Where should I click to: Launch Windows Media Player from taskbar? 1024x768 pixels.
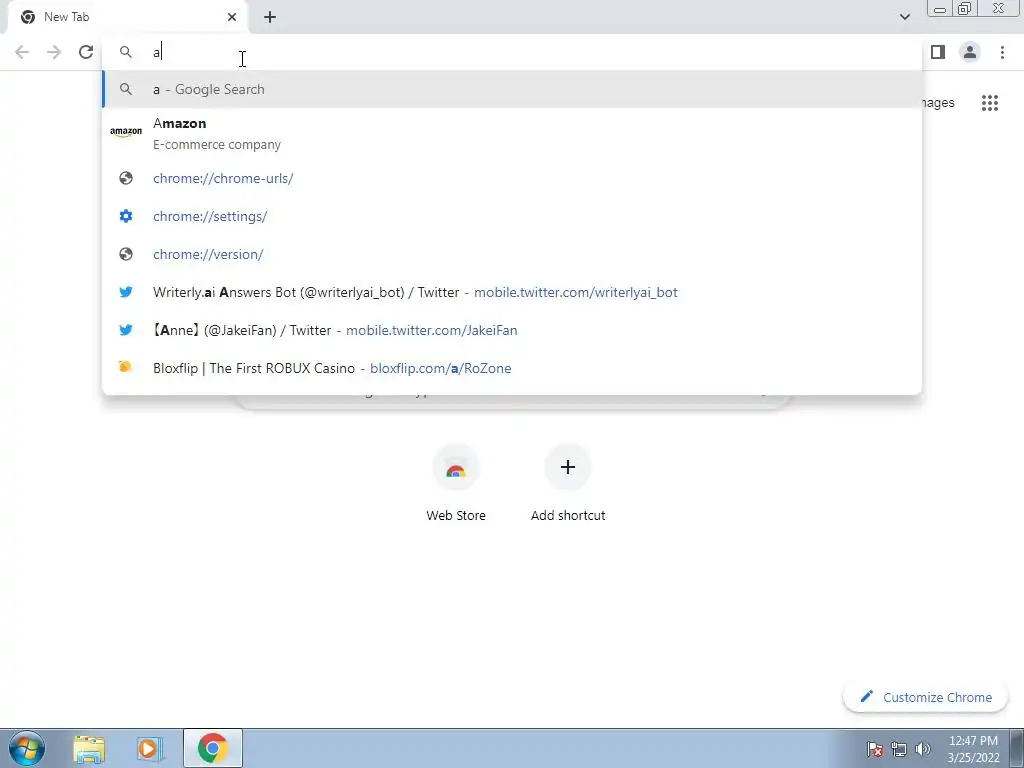(150, 748)
